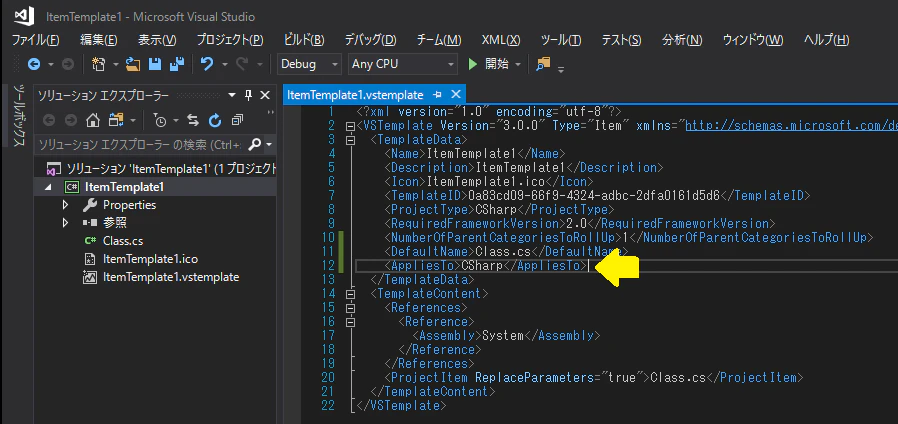Open the schemas.microsoft.com xmlns link
Screen dimensions: 898x424
pos(791,125)
